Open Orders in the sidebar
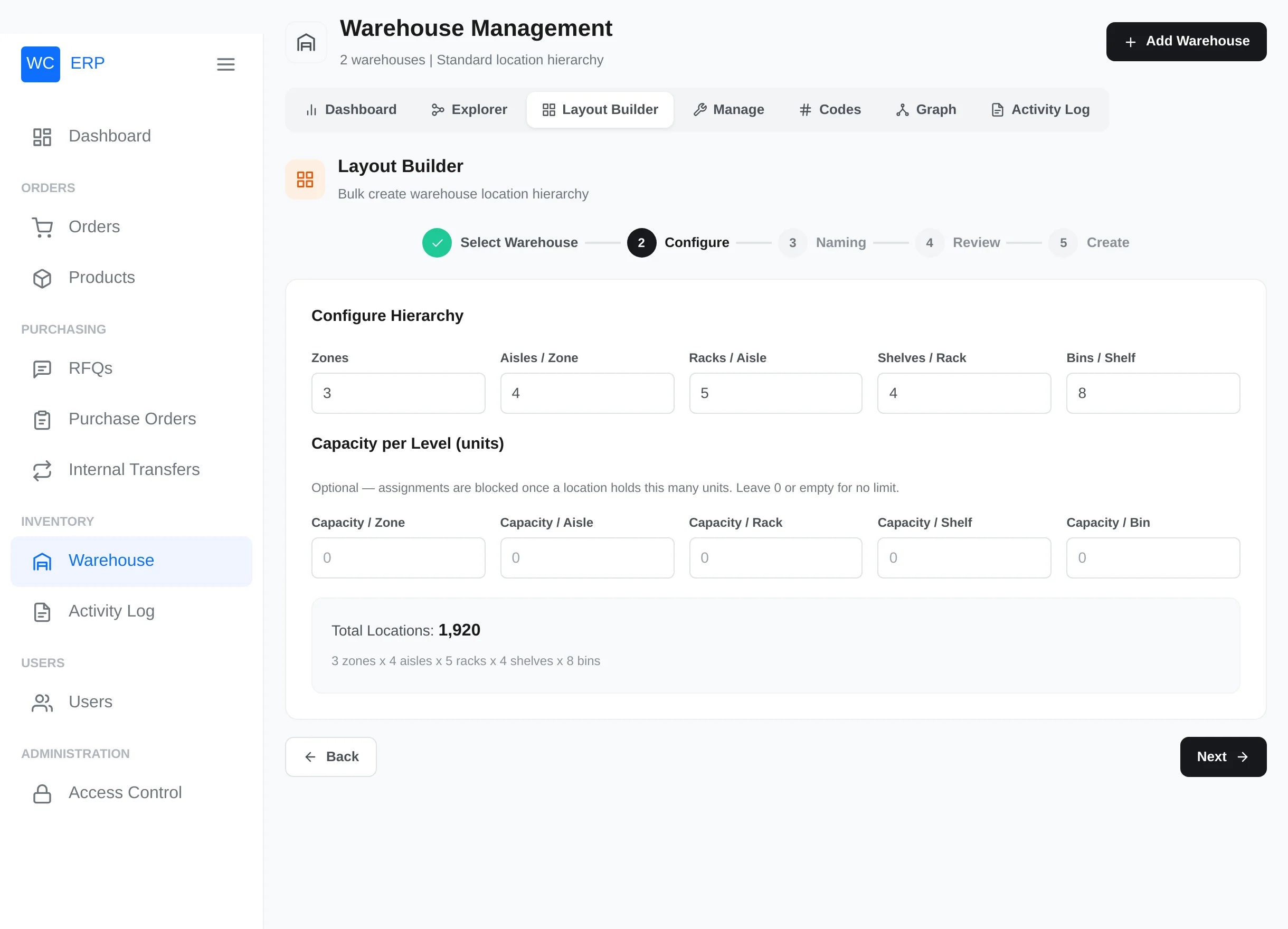 [x=131, y=227]
